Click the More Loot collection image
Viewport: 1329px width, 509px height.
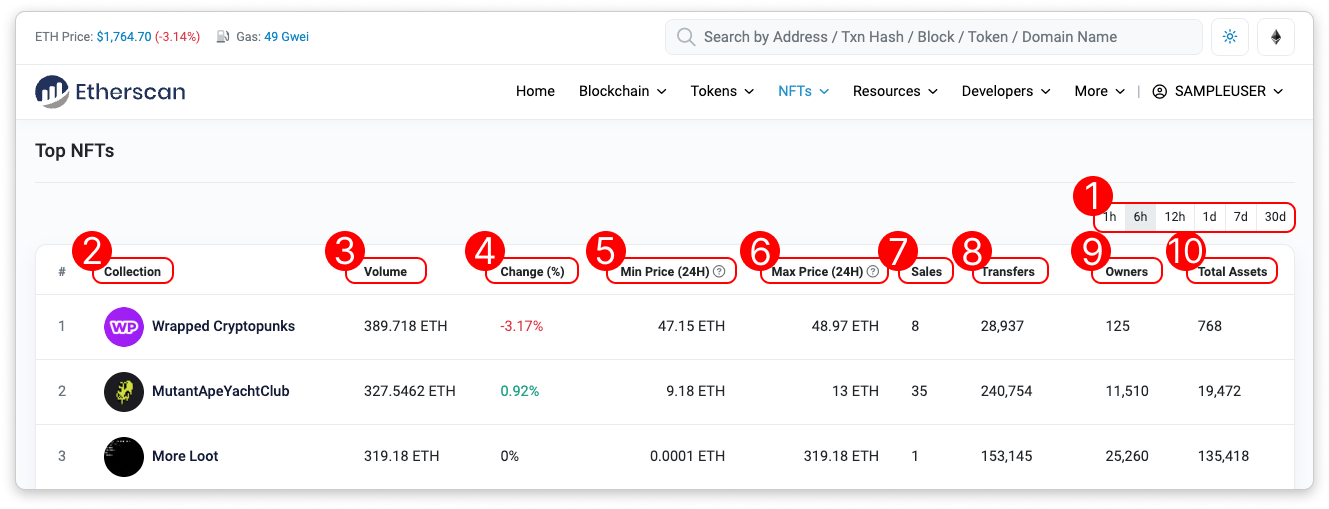tap(124, 456)
